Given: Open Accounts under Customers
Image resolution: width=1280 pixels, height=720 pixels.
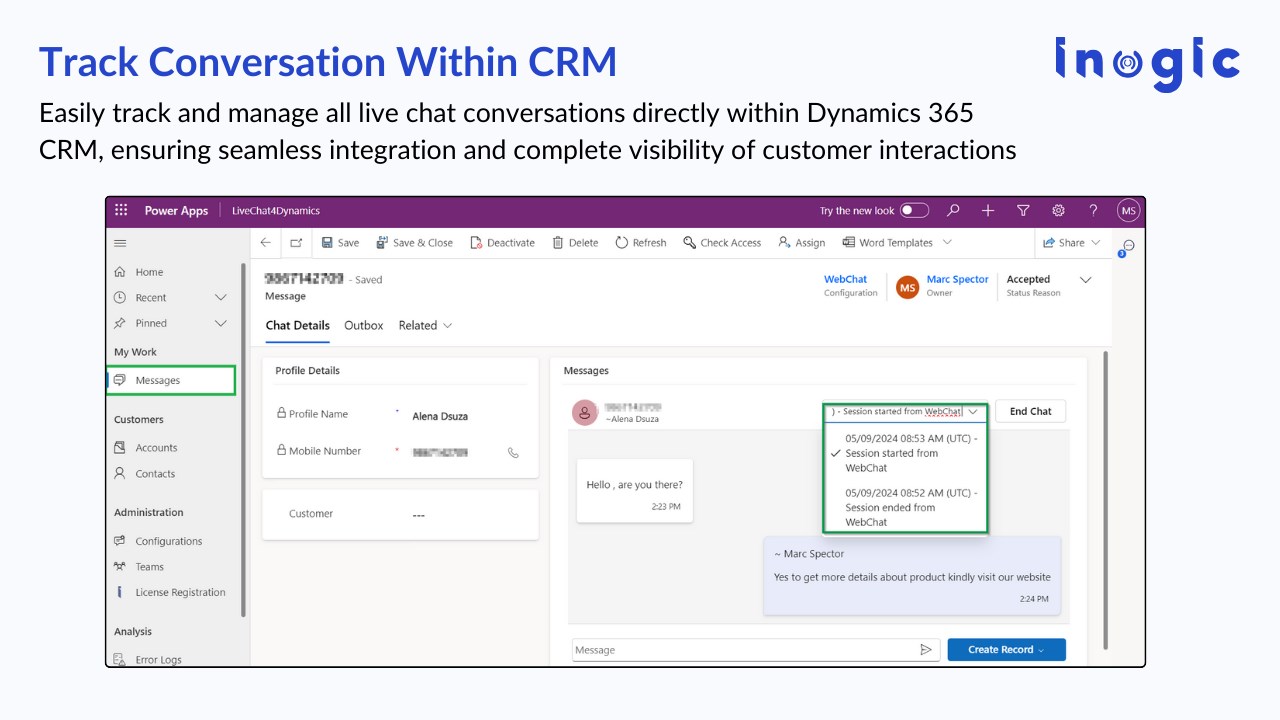Looking at the screenshot, I should [x=156, y=448].
